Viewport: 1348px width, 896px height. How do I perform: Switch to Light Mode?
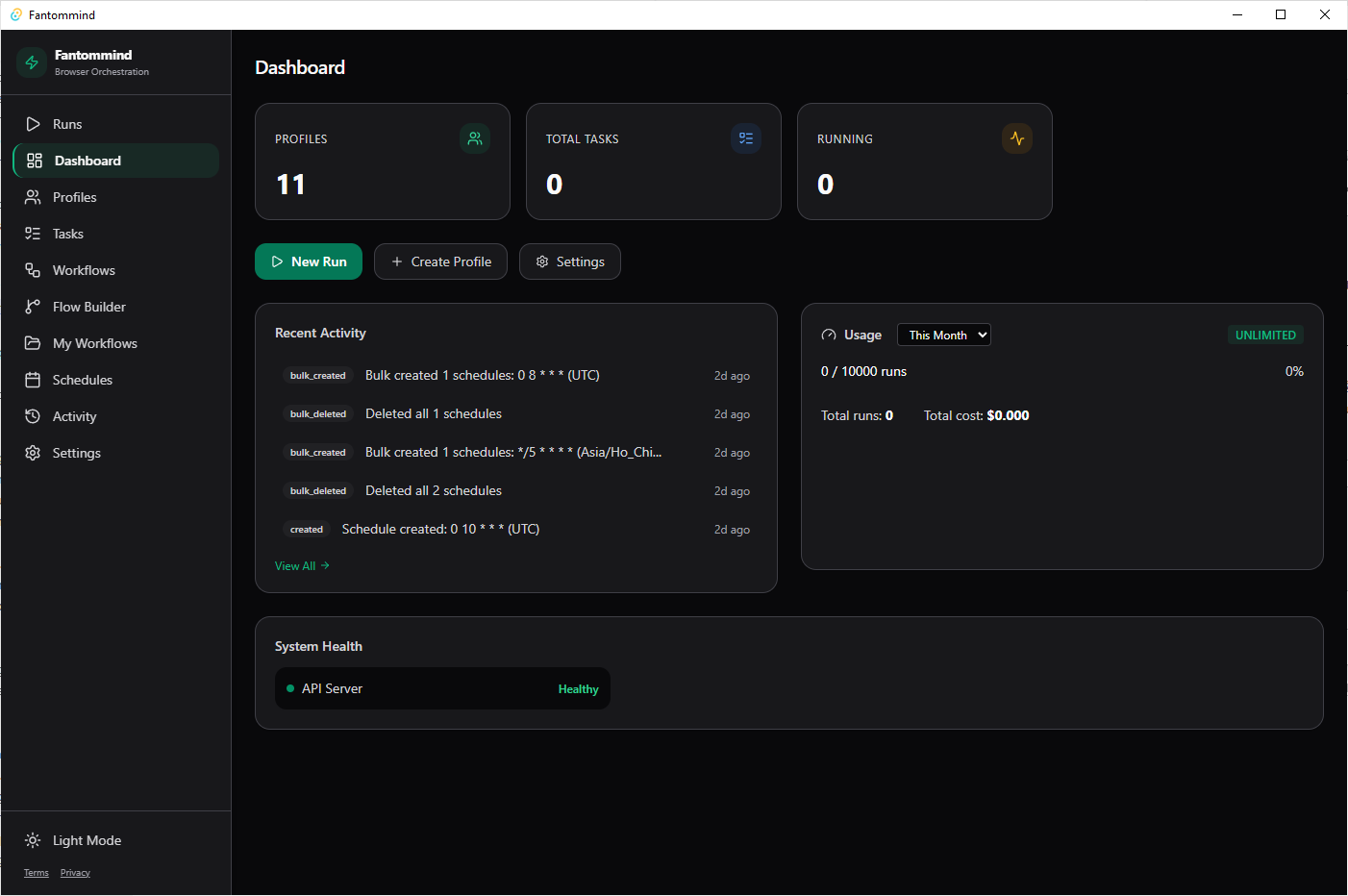pyautogui.click(x=115, y=840)
